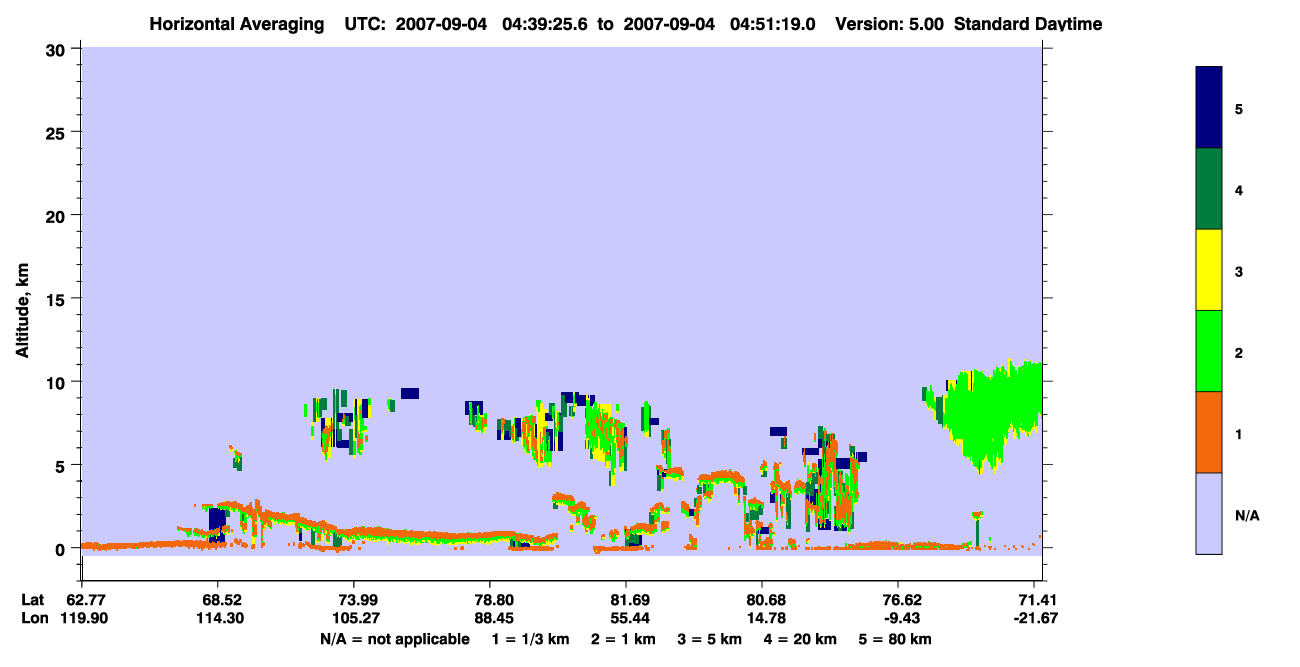Click the '5 = 80 km' legend note

point(895,639)
